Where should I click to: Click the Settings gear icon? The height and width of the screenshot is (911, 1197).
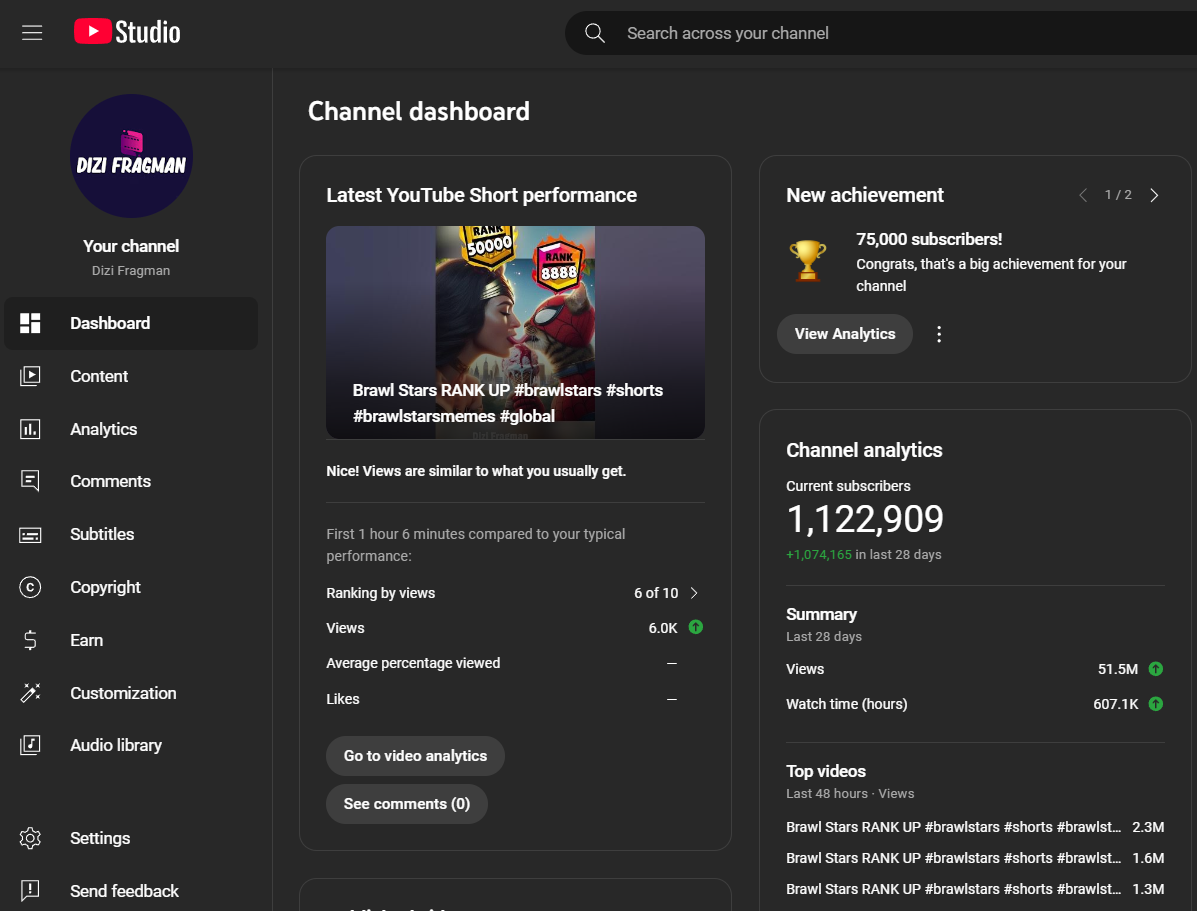[31, 838]
